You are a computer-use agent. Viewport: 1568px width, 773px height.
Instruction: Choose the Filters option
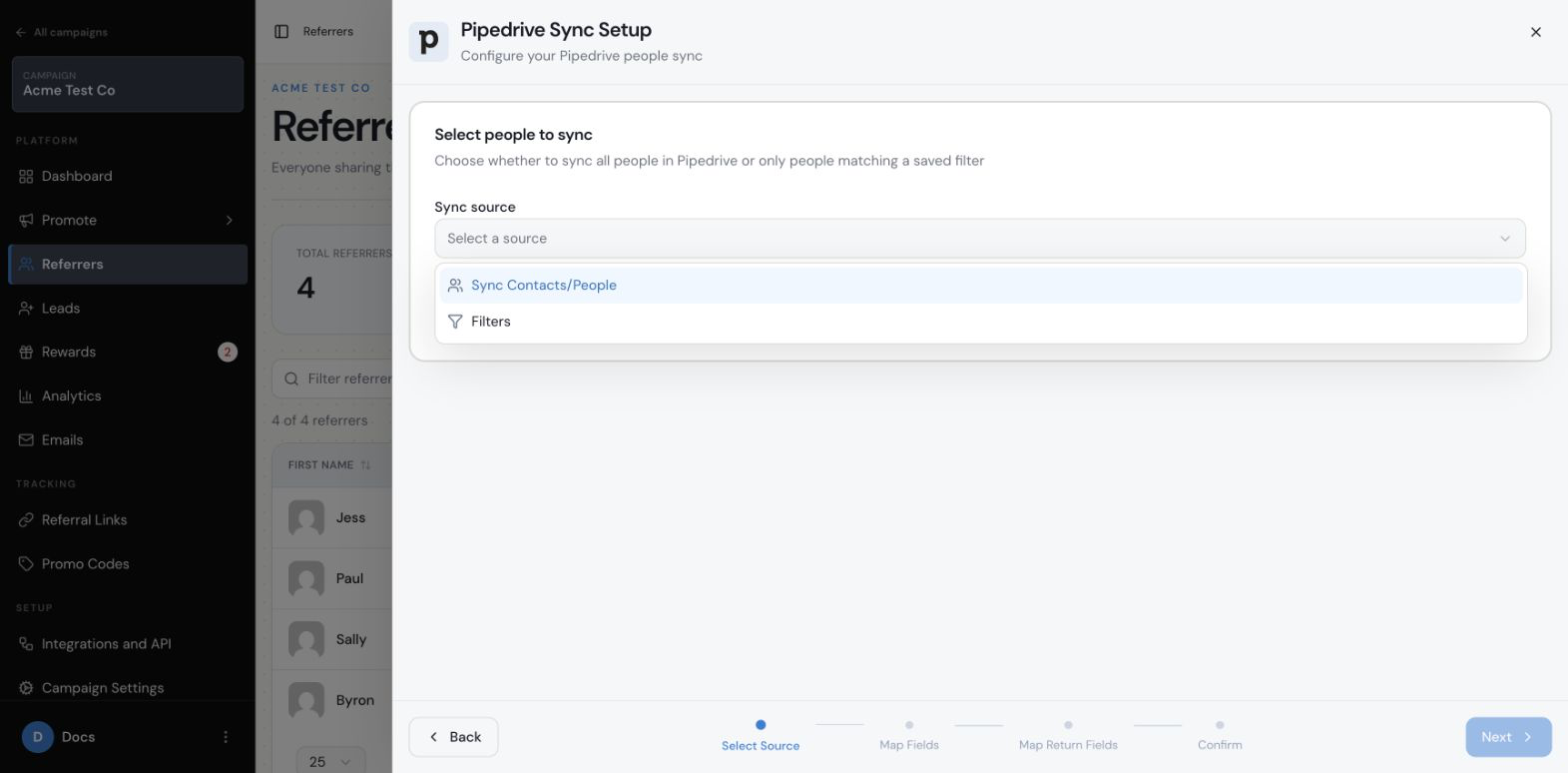click(x=981, y=322)
